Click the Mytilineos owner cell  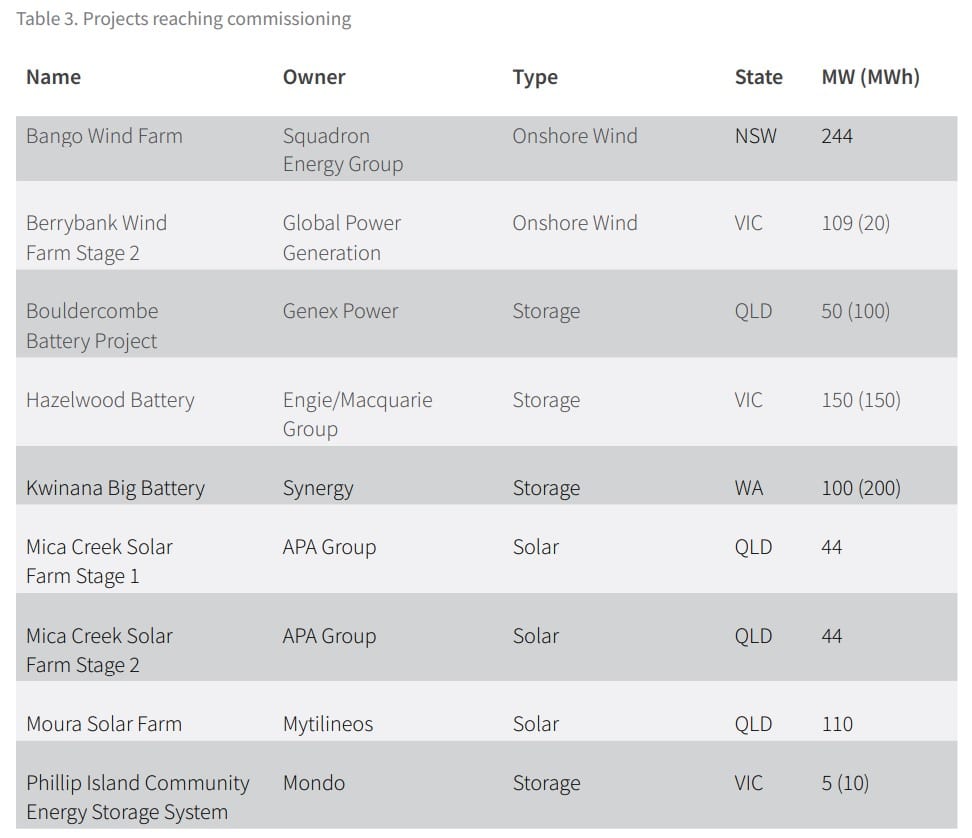click(328, 724)
